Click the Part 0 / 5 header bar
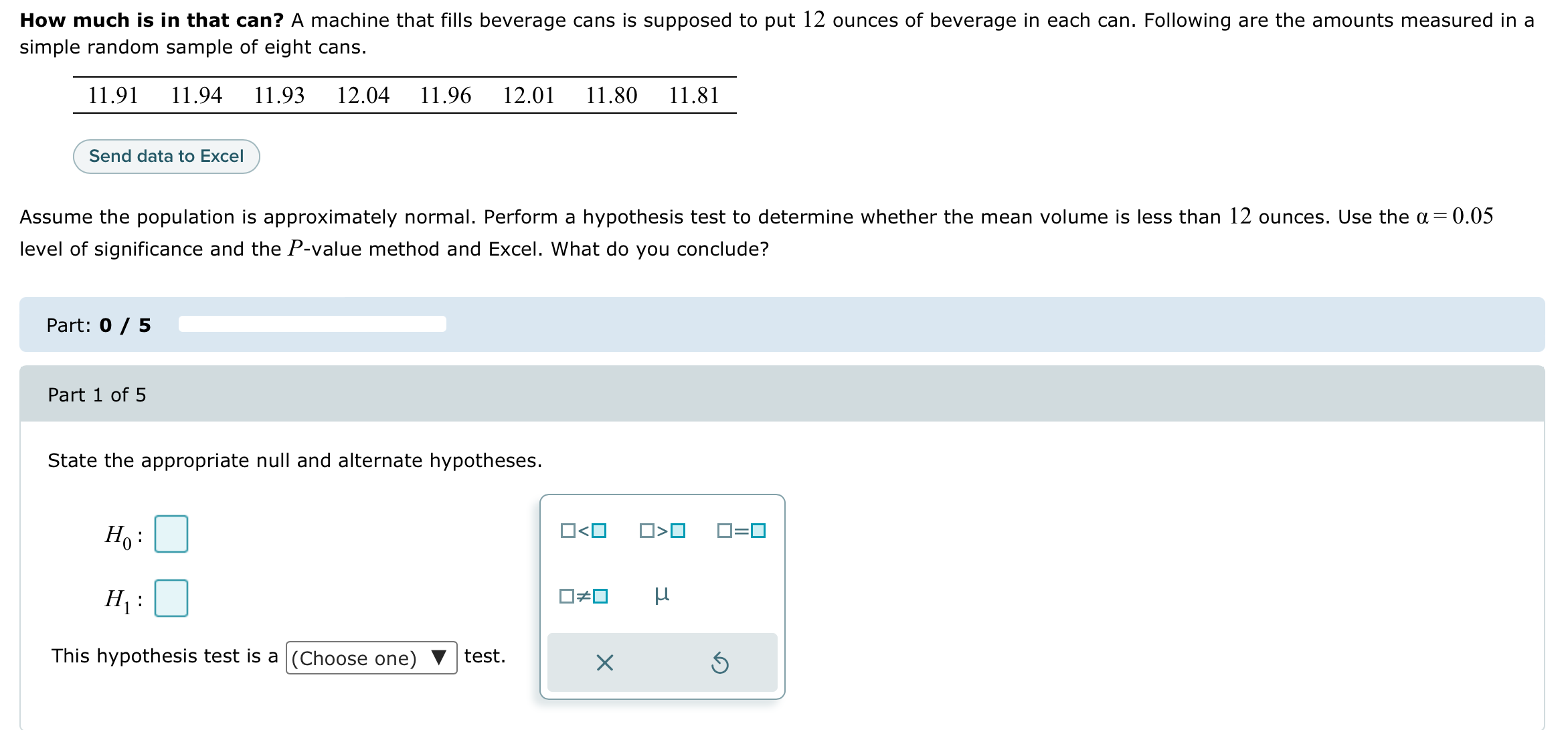 point(98,326)
